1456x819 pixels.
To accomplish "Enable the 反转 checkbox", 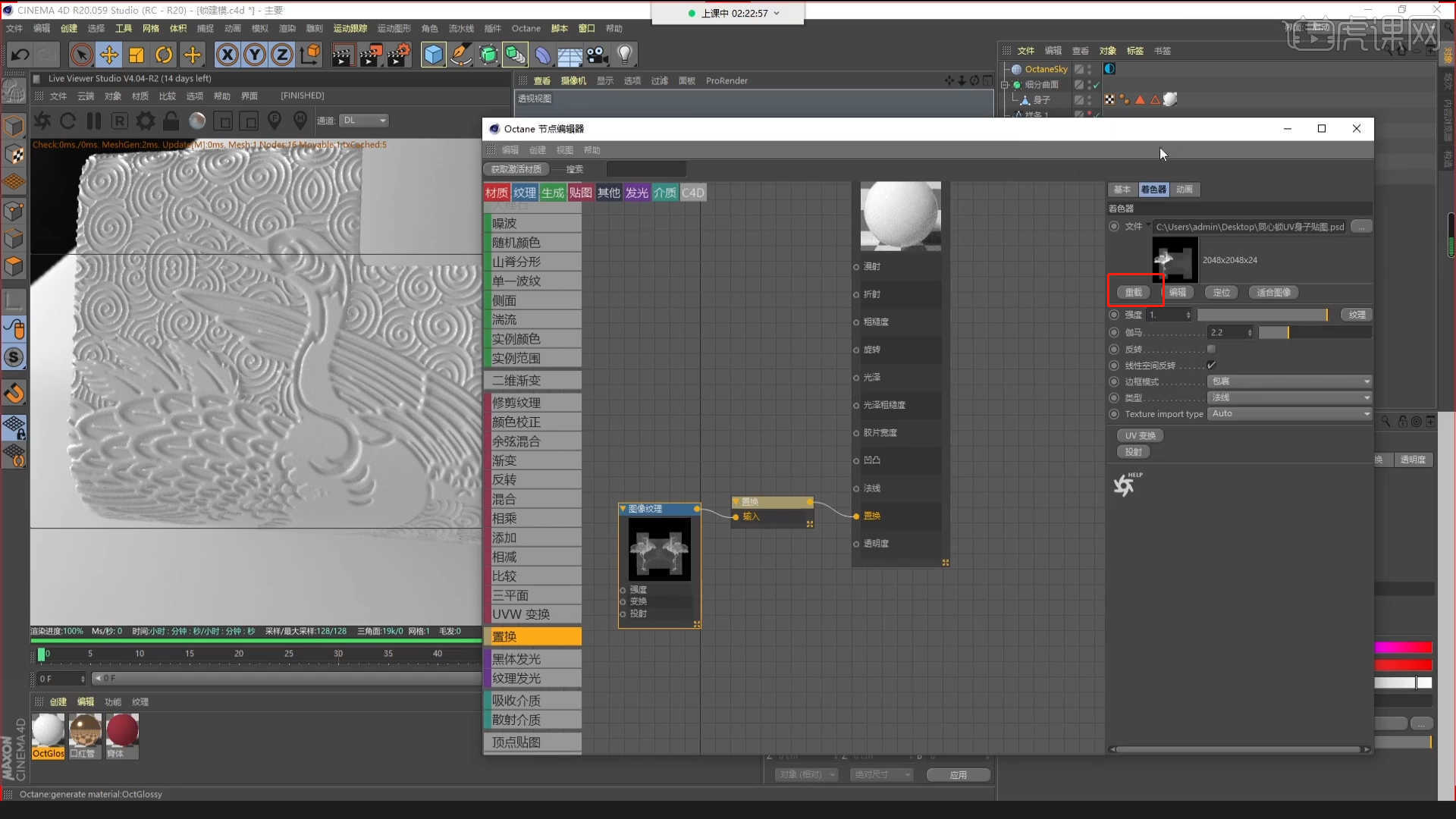I will (x=1211, y=350).
